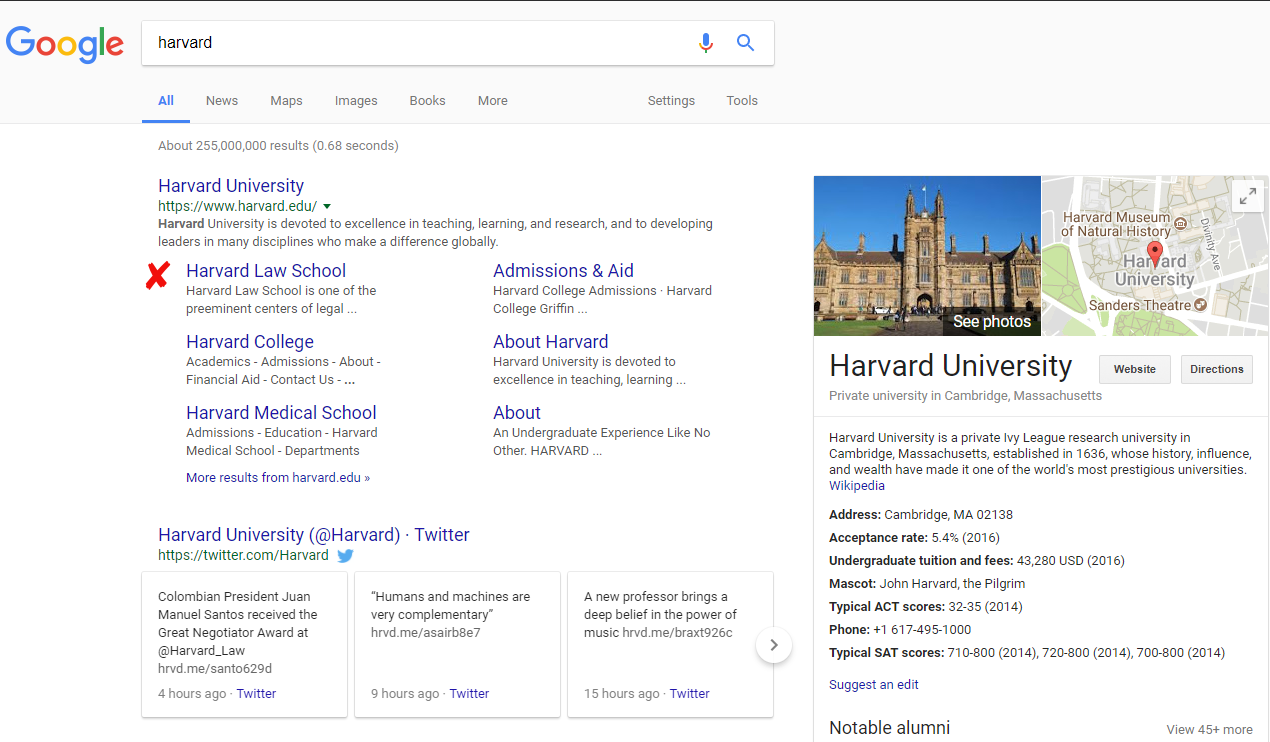Switch to the News tab
1270x742 pixels.
pos(222,101)
